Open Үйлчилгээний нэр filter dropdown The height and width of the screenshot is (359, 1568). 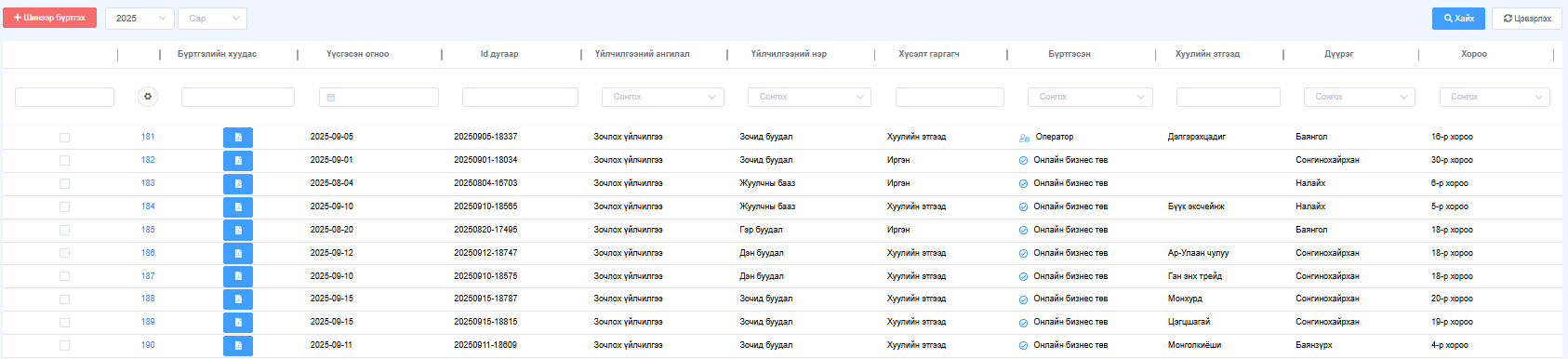810,97
